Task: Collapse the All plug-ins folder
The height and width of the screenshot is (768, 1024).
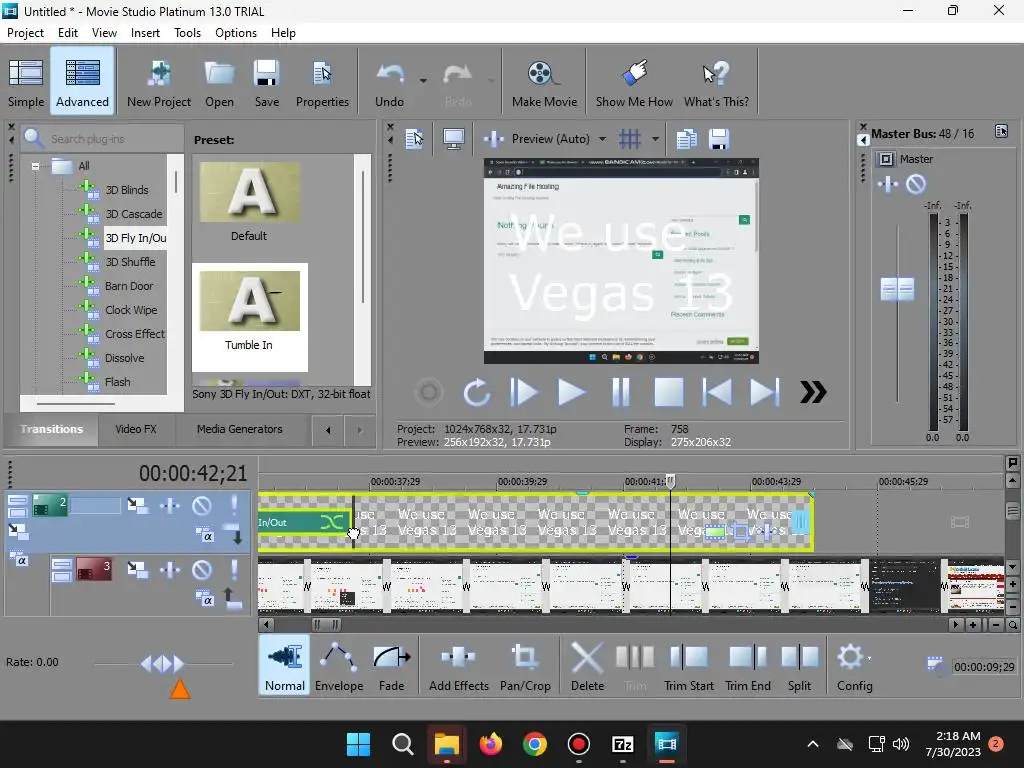Action: point(35,166)
